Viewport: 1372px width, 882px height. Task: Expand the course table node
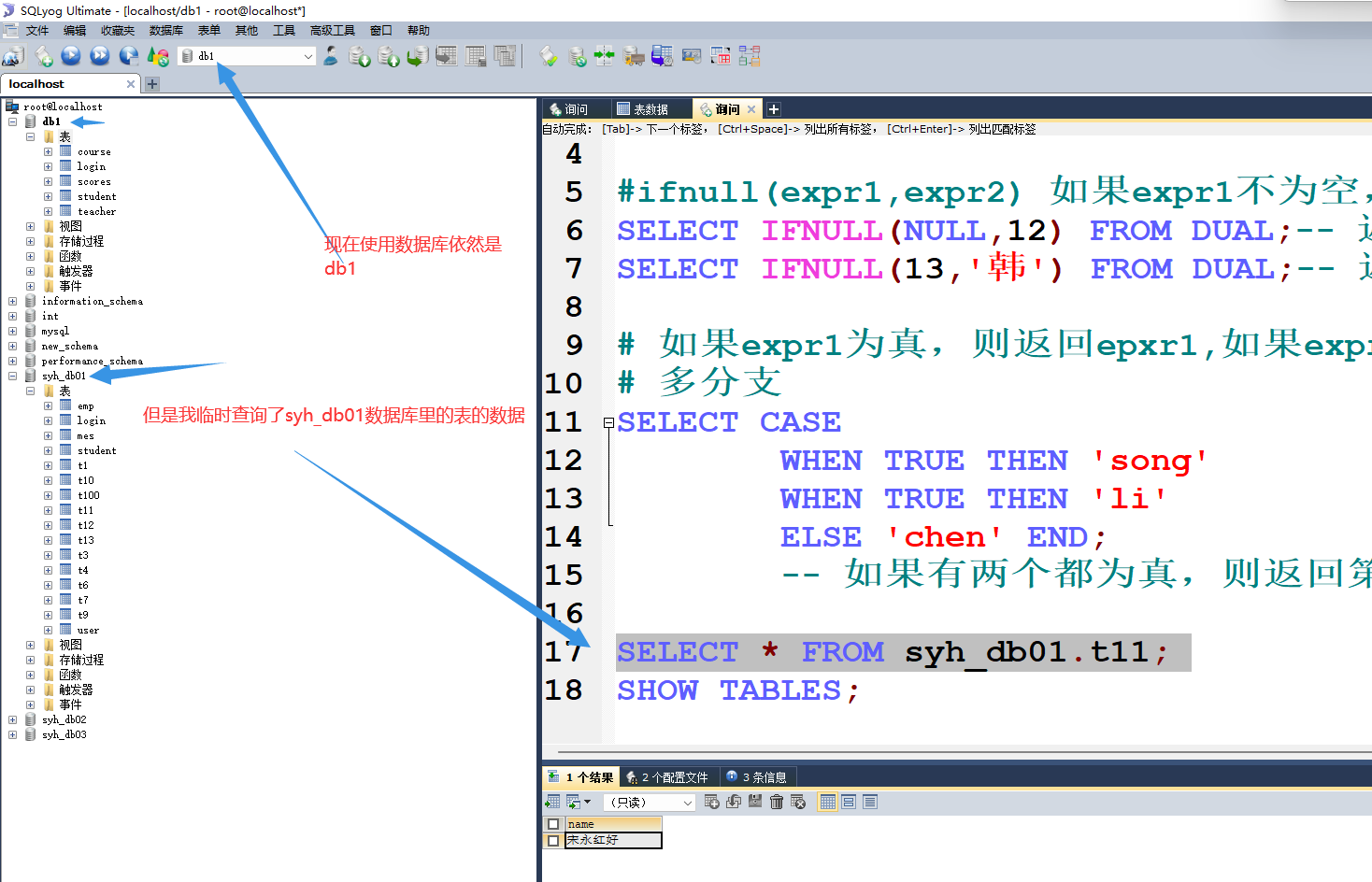[48, 151]
